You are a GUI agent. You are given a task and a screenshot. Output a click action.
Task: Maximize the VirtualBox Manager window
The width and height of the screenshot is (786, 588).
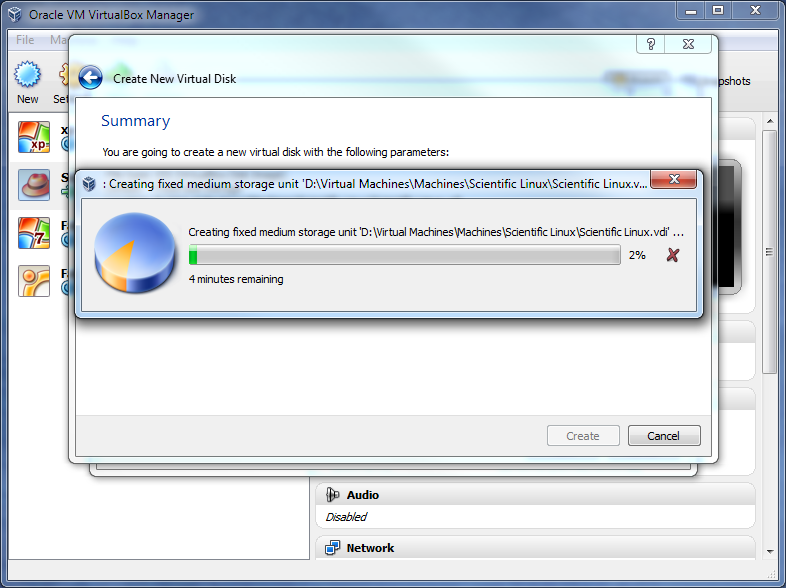click(x=718, y=11)
